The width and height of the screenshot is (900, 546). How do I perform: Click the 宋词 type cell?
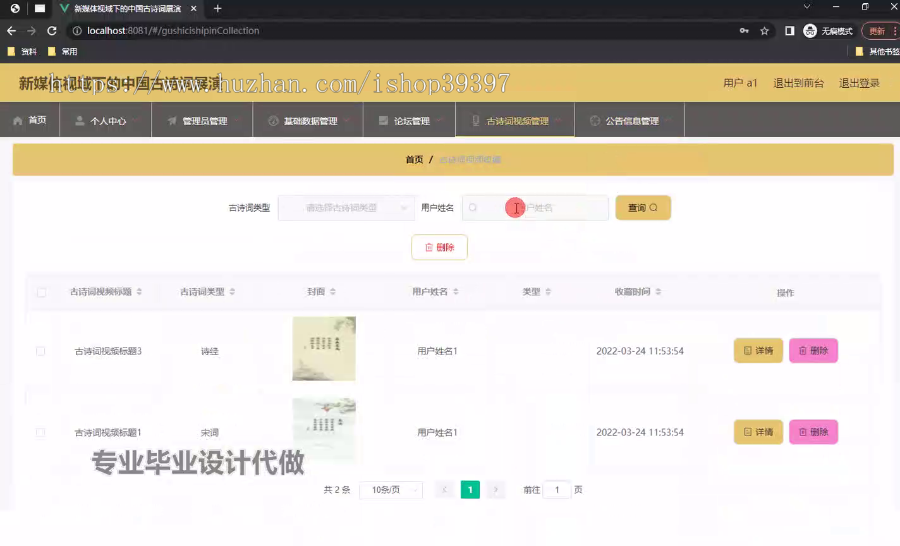coord(210,433)
